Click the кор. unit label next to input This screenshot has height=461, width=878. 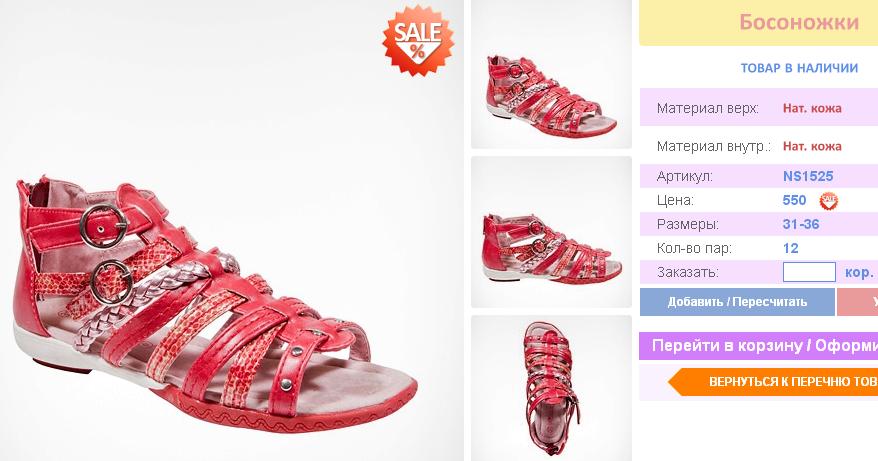[x=859, y=273]
